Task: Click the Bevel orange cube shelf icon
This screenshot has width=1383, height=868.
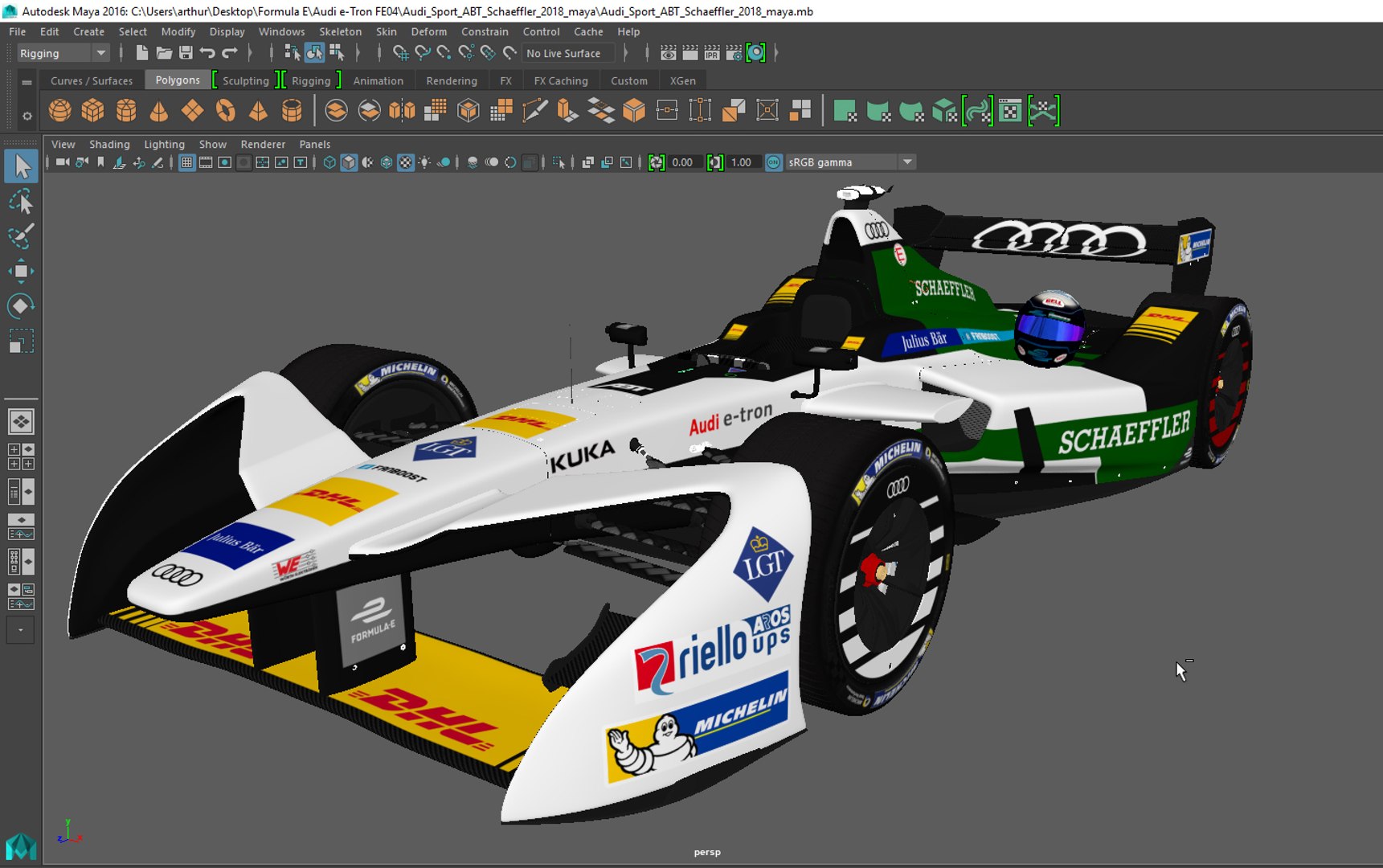Action: pyautogui.click(x=634, y=110)
